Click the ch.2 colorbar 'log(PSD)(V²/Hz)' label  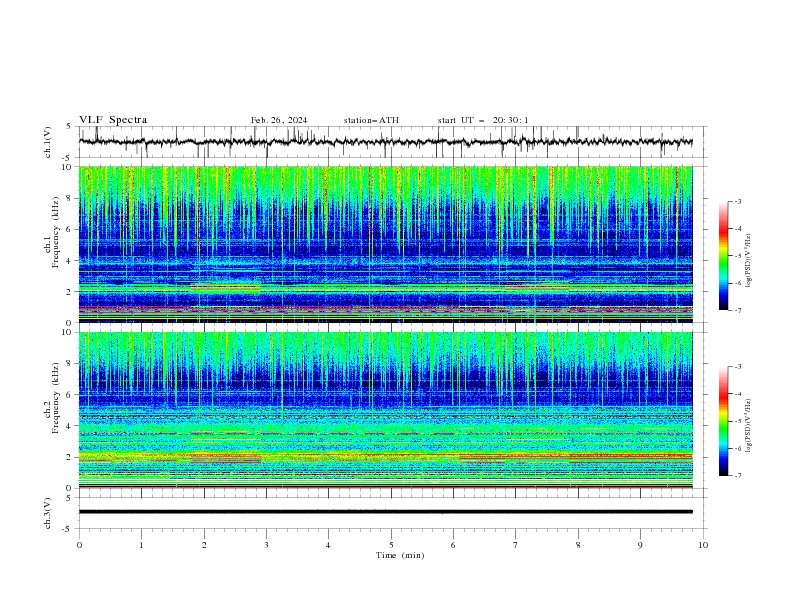[749, 426]
